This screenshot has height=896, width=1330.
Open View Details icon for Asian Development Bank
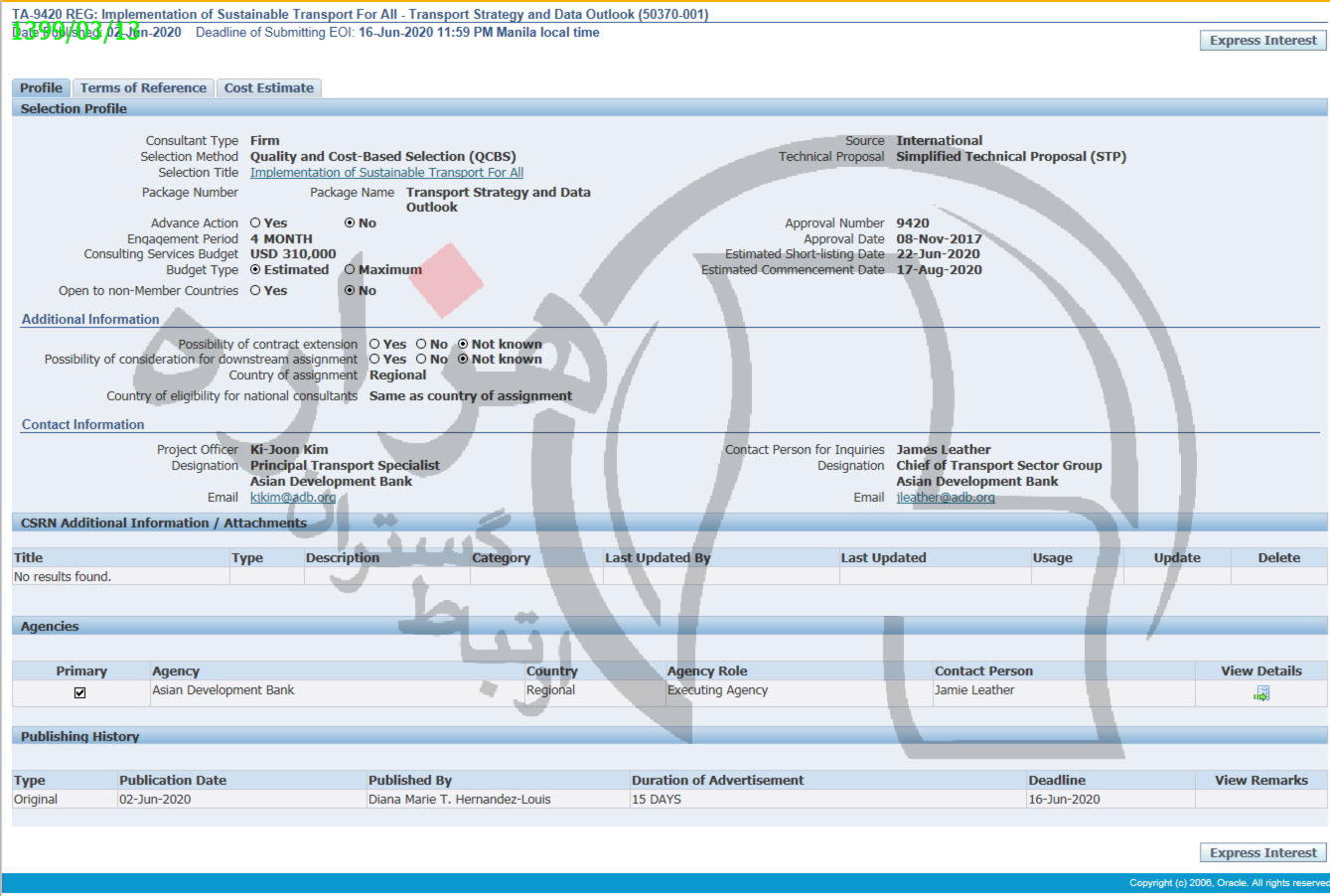[x=1260, y=693]
